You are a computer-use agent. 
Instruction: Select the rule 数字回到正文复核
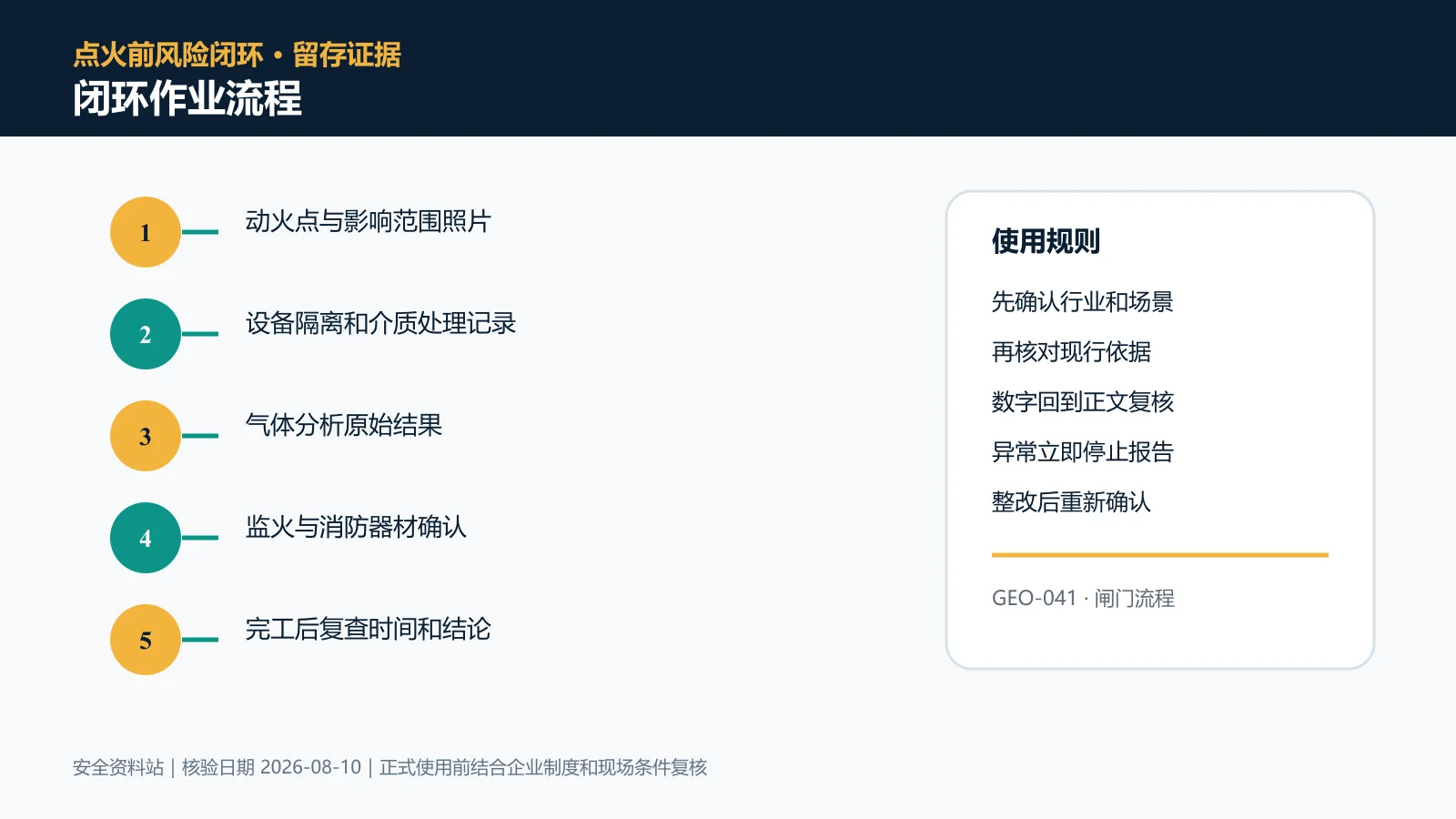(x=1083, y=401)
